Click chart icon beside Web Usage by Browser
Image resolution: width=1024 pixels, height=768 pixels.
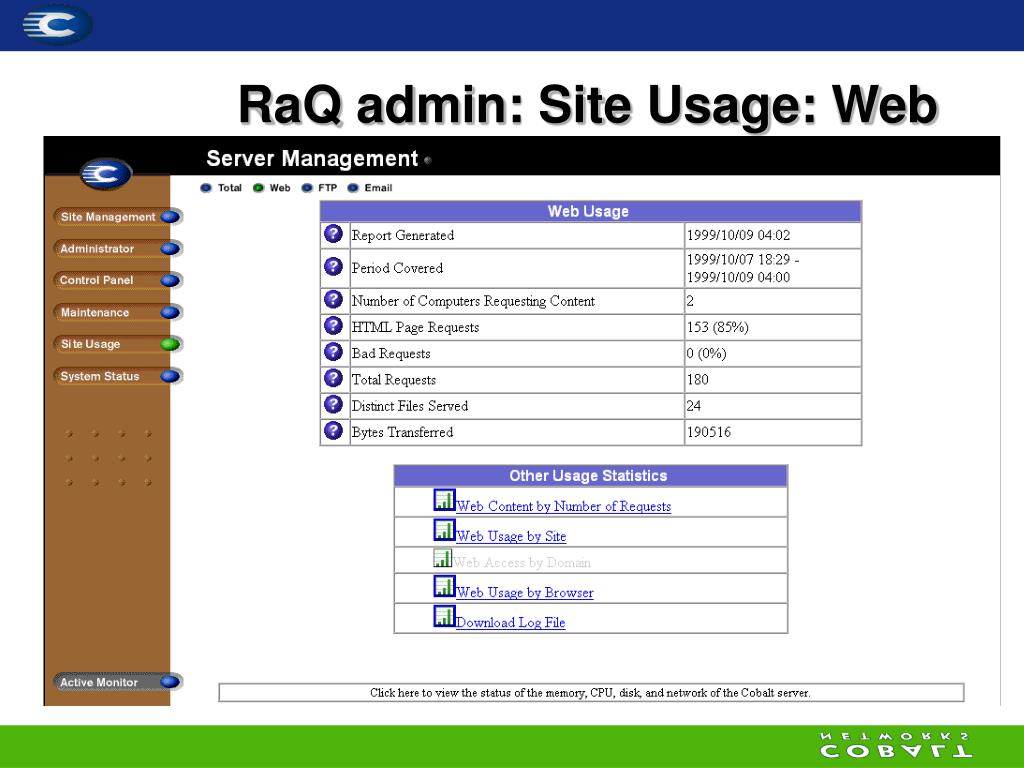(444, 586)
